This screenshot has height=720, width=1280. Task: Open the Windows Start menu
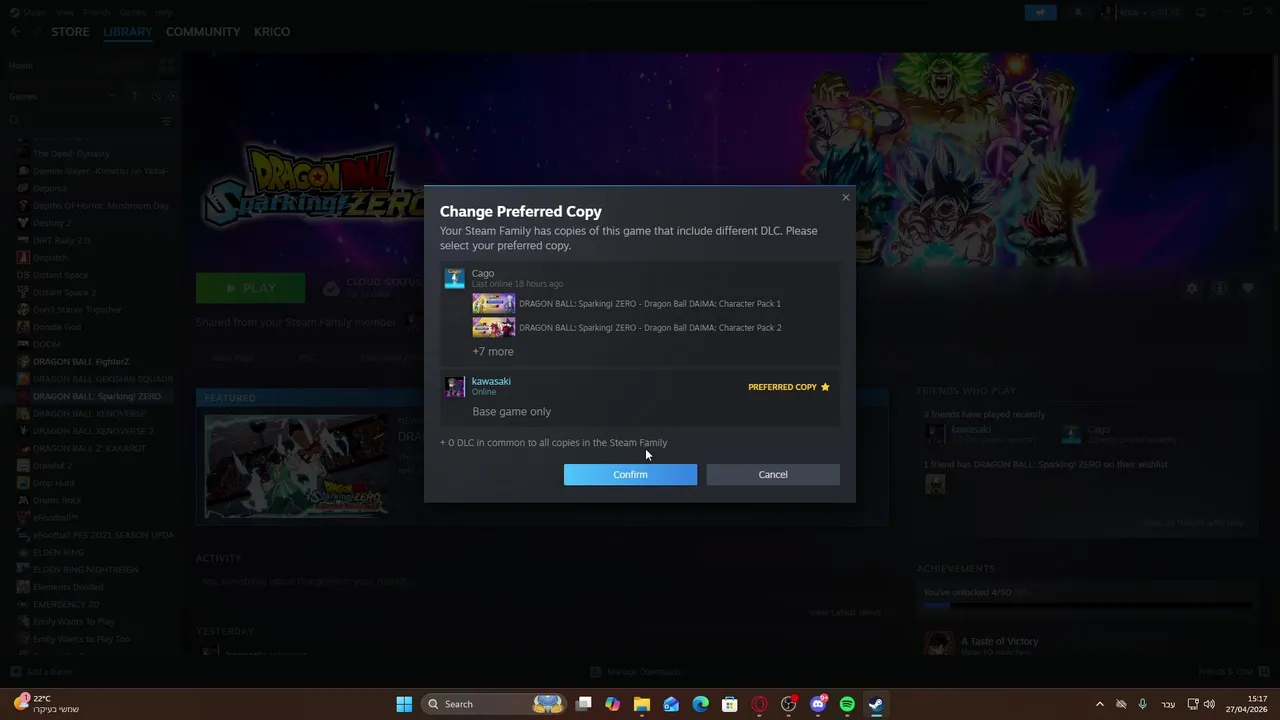click(x=404, y=704)
